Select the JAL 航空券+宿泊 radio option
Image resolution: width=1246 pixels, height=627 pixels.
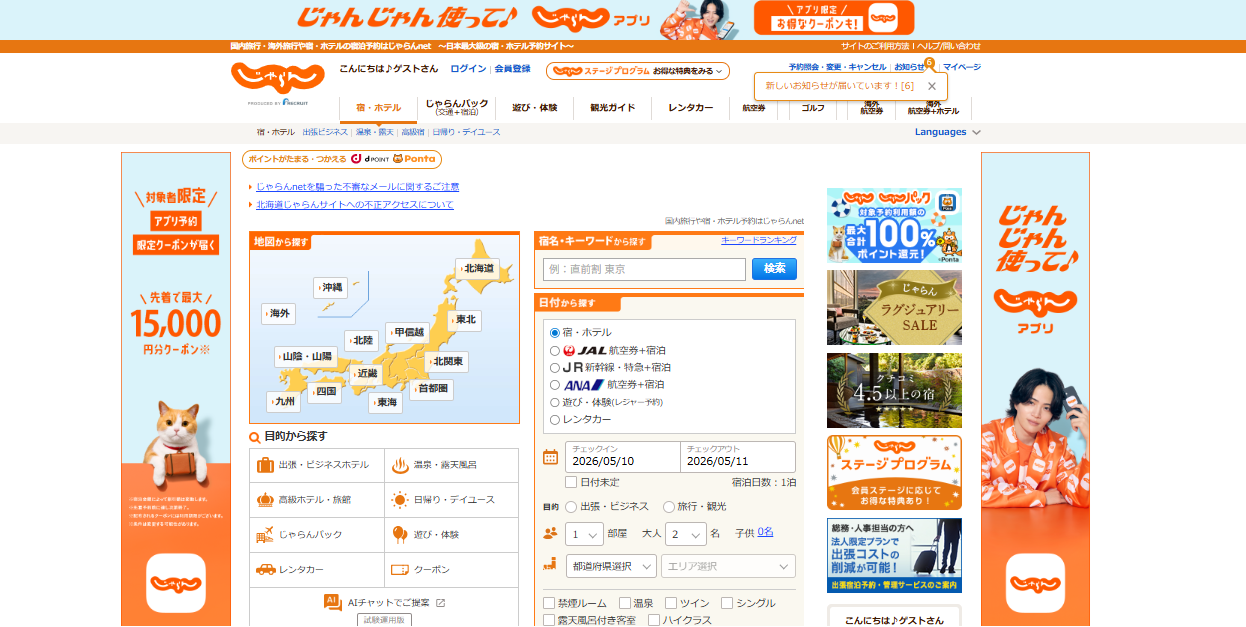(x=555, y=351)
